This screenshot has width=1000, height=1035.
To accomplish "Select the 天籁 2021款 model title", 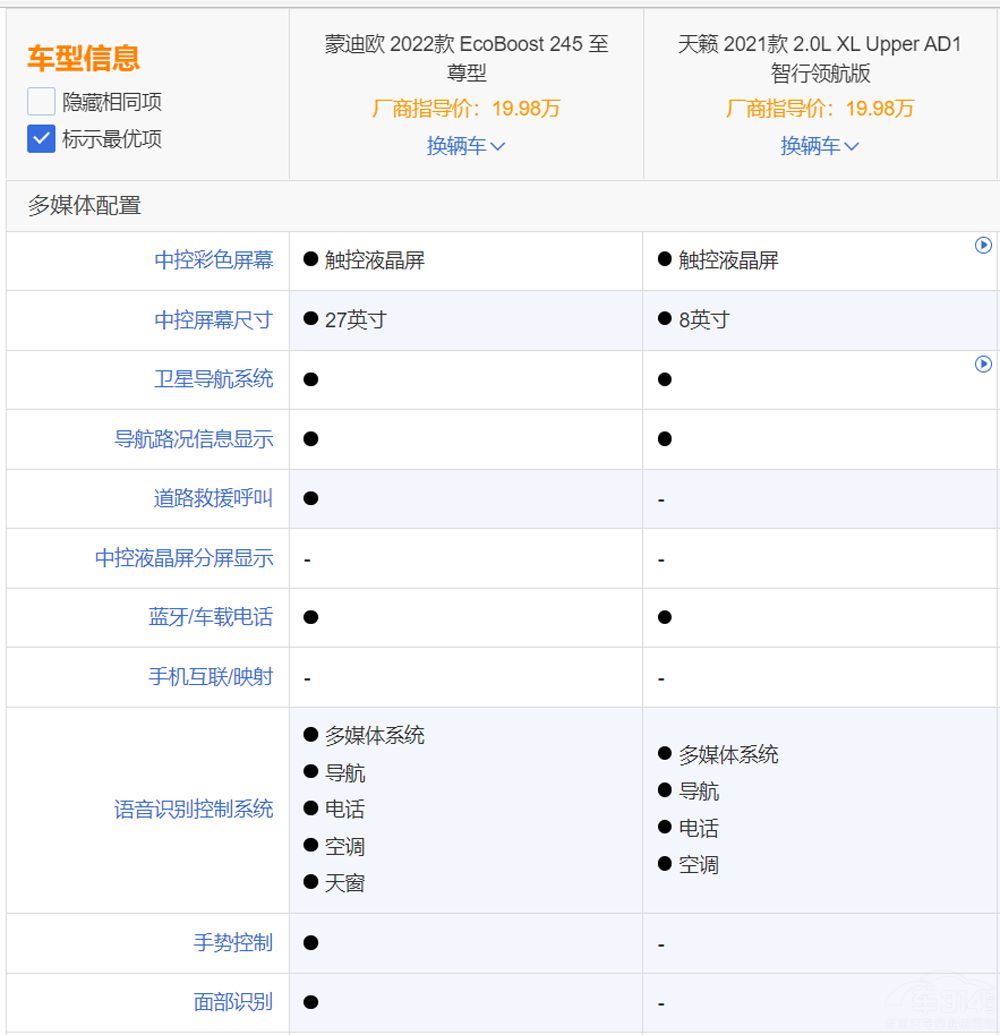I will [x=820, y=57].
